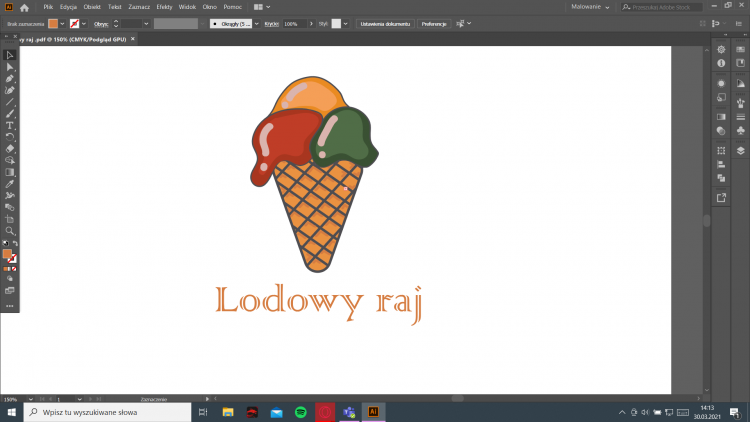Screen dimensions: 750x422
Task: Select the Selection tool arrow
Action: (x=10, y=55)
